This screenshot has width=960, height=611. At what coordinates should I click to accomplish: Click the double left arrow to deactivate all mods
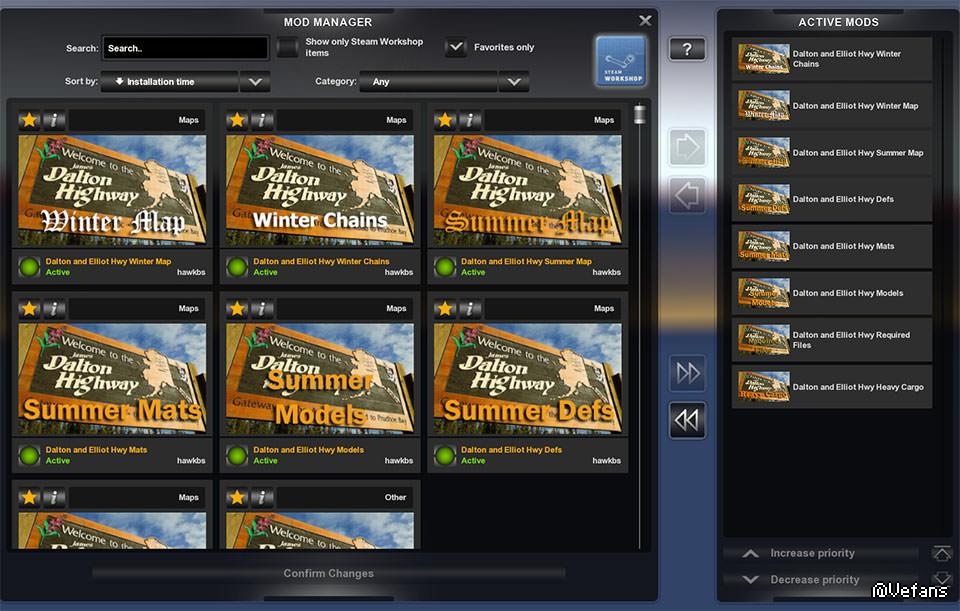pyautogui.click(x=687, y=421)
